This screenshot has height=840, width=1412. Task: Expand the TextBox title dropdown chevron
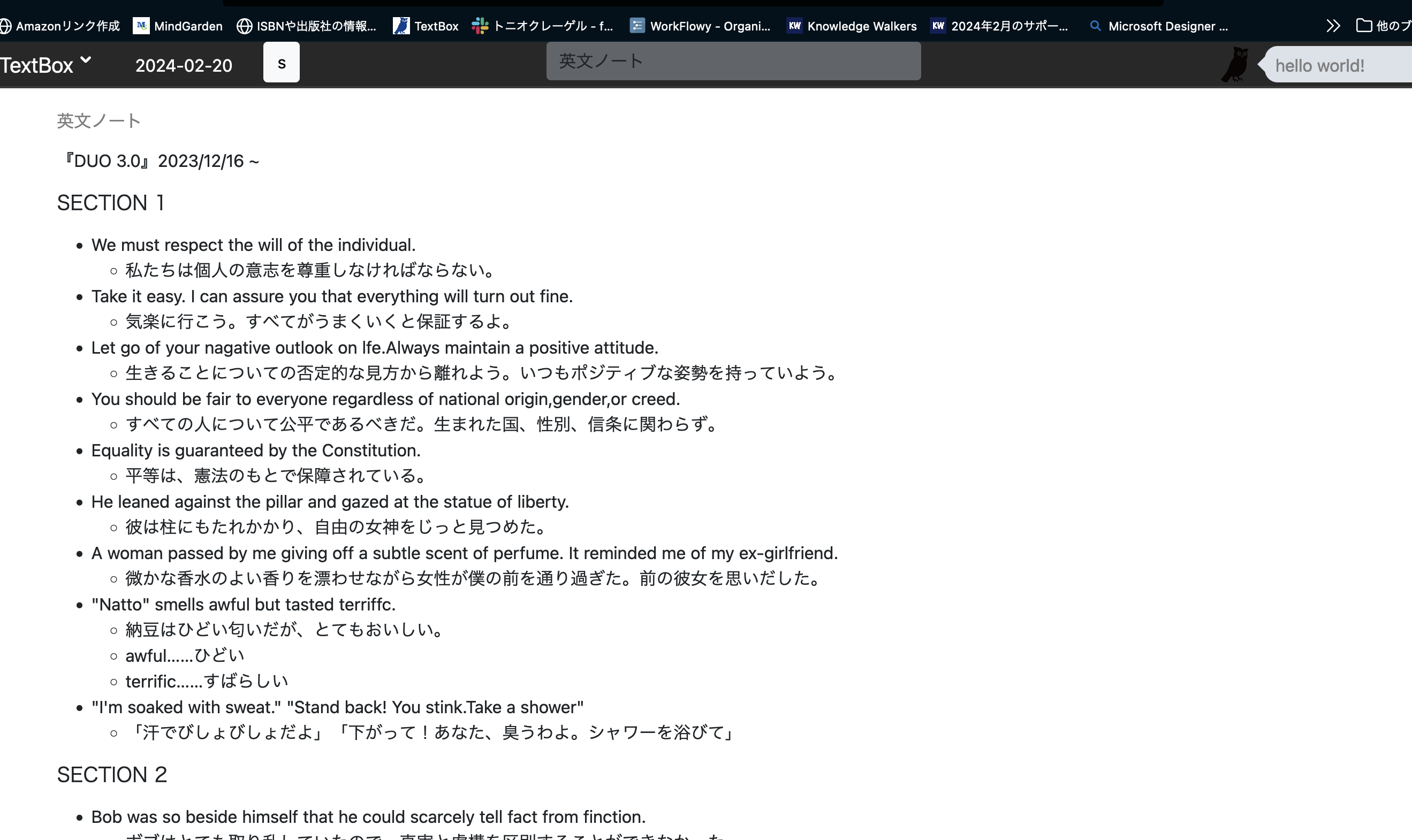pyautogui.click(x=86, y=61)
